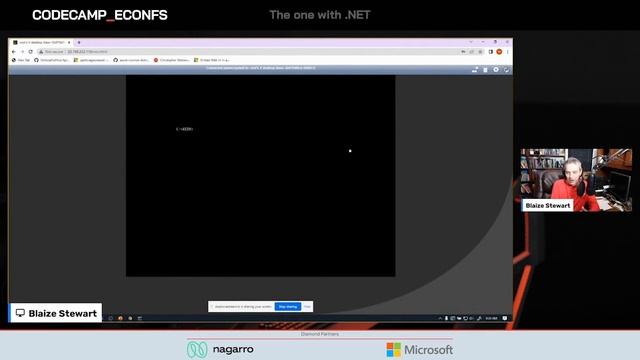The width and height of the screenshot is (640, 360).
Task: Click the nagarro sponsor logo
Action: point(220,349)
